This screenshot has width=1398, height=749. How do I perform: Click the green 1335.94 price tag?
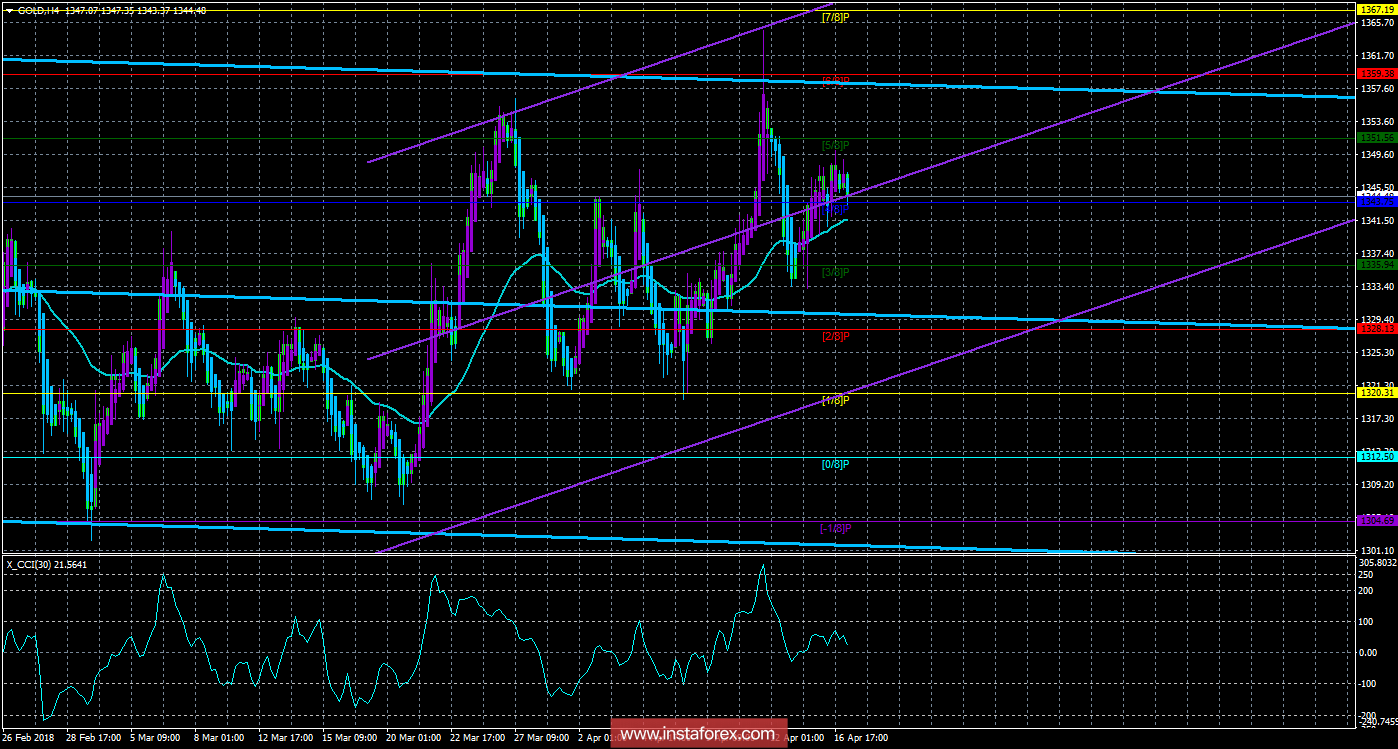(1376, 265)
